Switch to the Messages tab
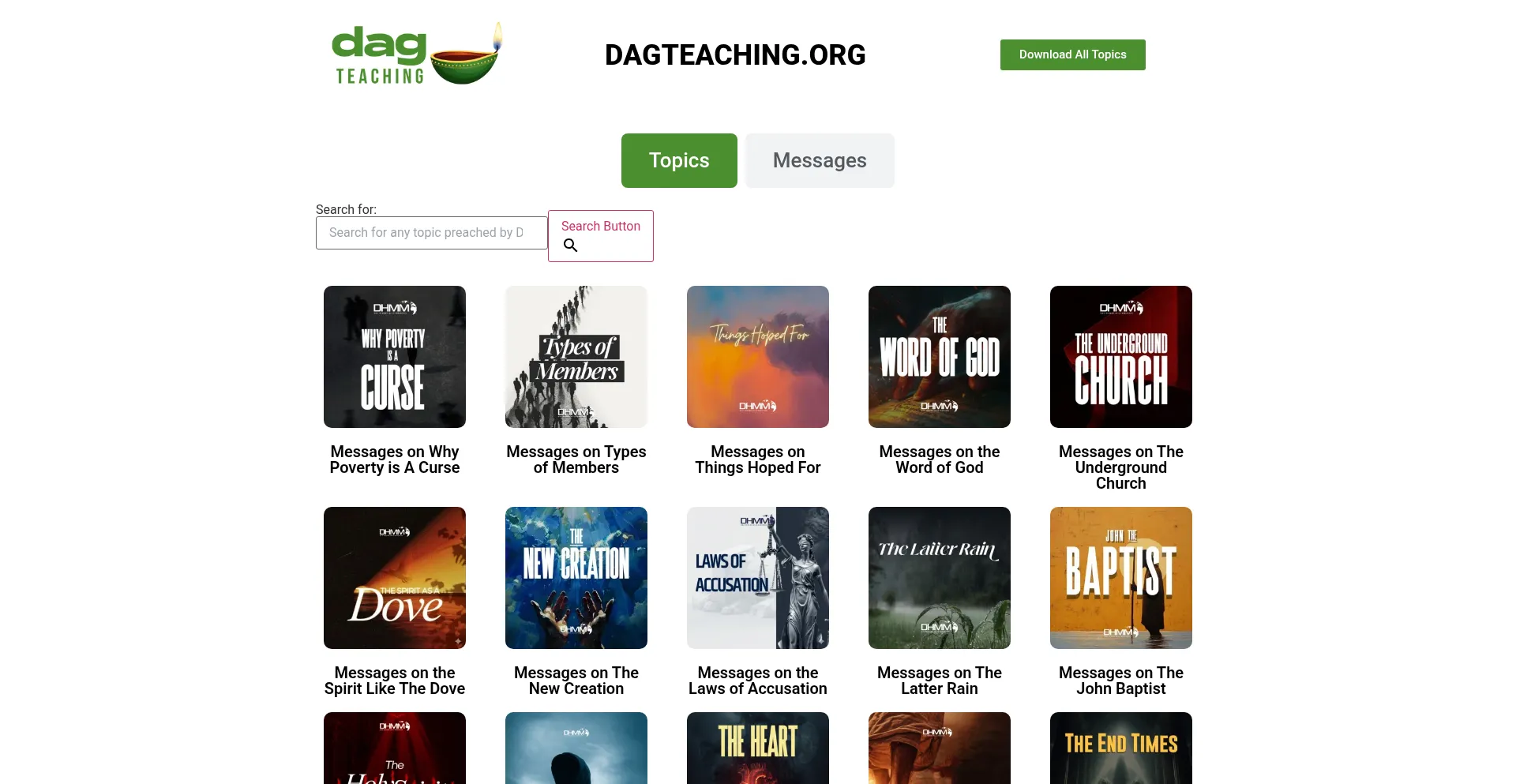This screenshot has height=784, width=1516. [820, 160]
